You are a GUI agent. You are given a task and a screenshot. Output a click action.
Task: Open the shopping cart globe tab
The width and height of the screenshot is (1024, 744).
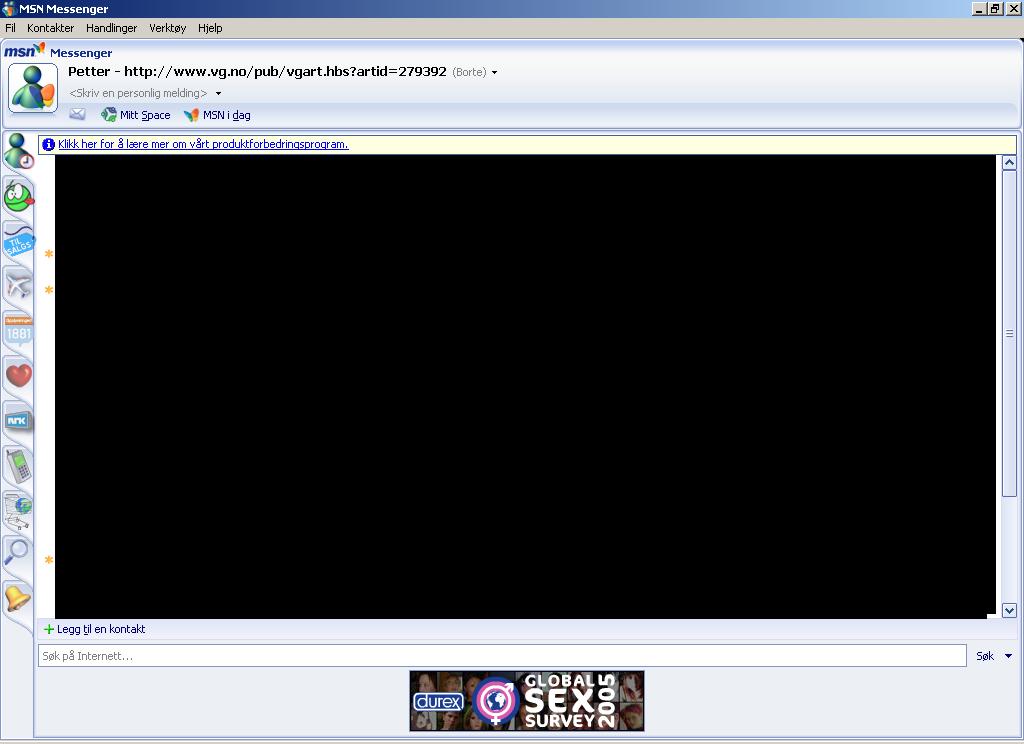click(18, 510)
